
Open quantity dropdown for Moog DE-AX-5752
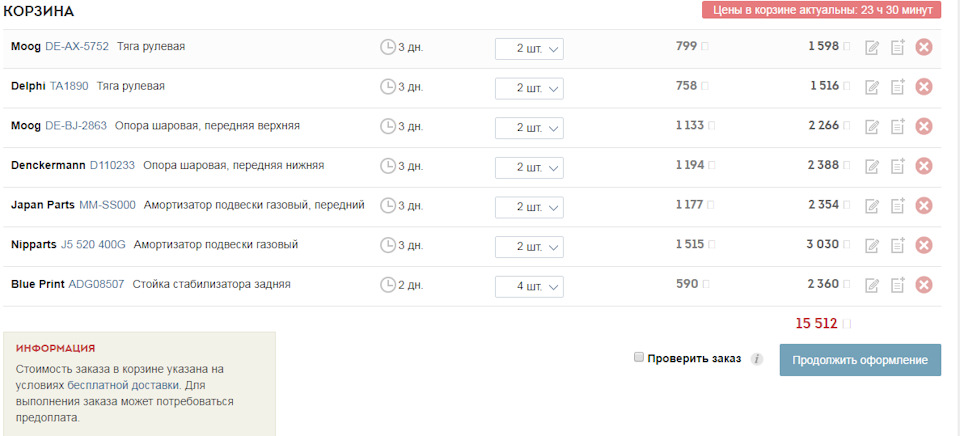click(x=529, y=49)
